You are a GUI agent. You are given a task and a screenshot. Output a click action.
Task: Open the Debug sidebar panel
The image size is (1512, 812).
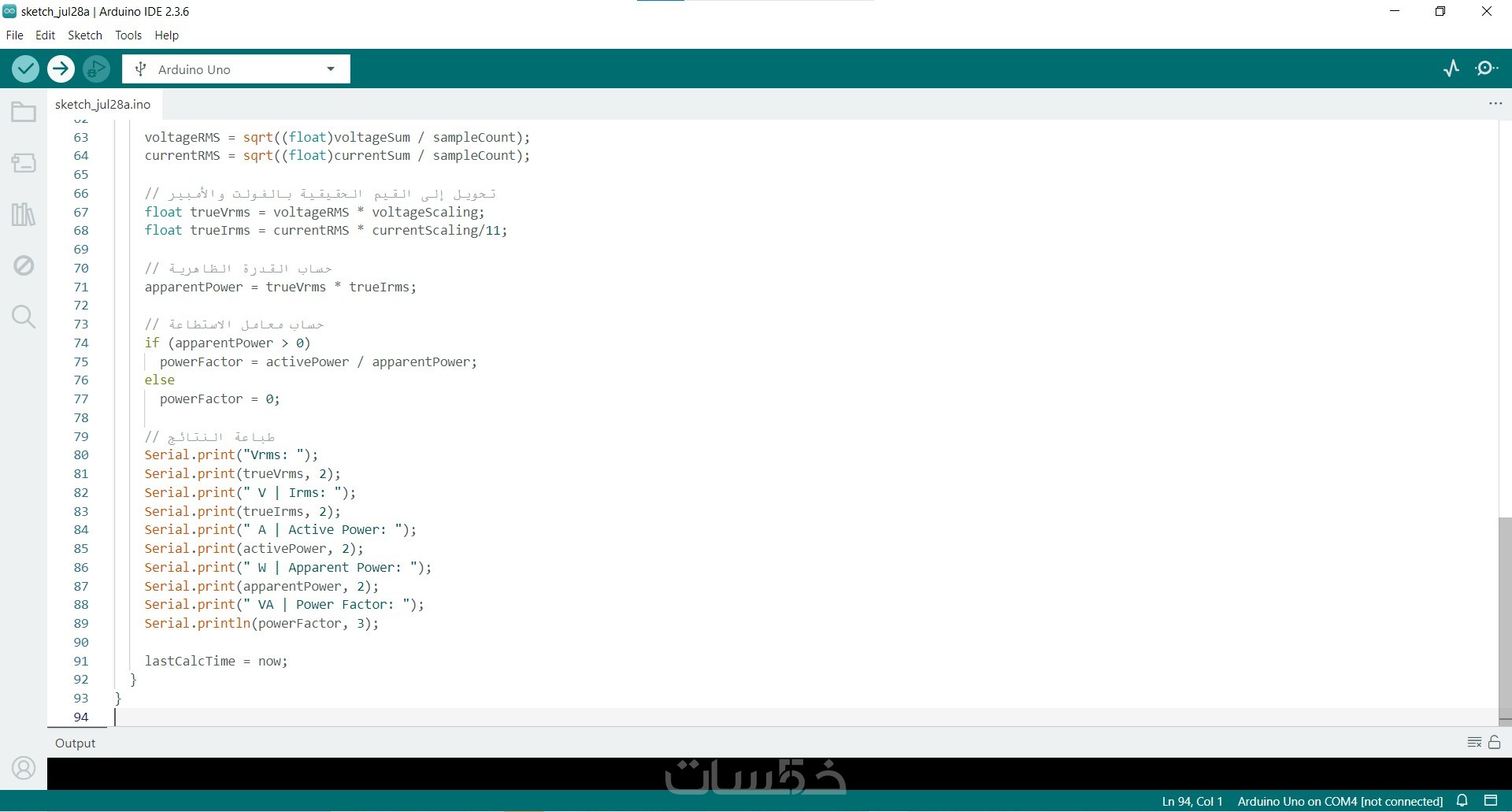24,265
